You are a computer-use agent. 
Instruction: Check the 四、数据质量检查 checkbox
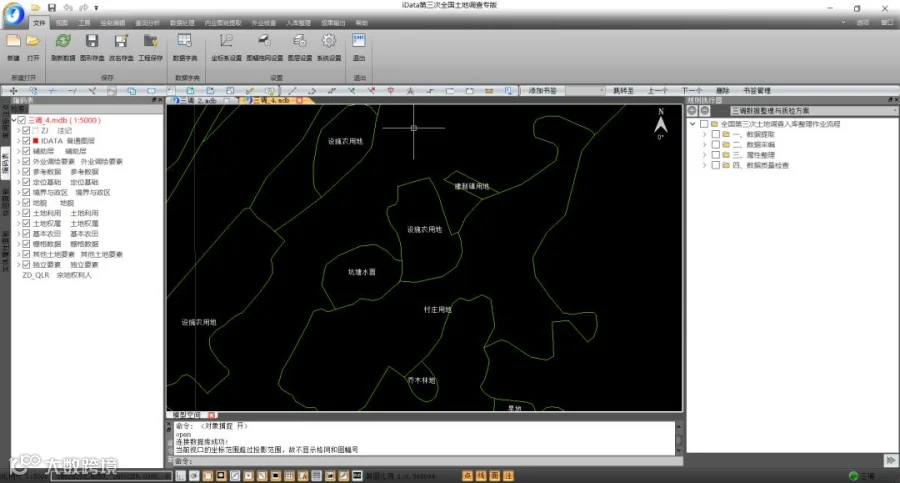(716, 165)
